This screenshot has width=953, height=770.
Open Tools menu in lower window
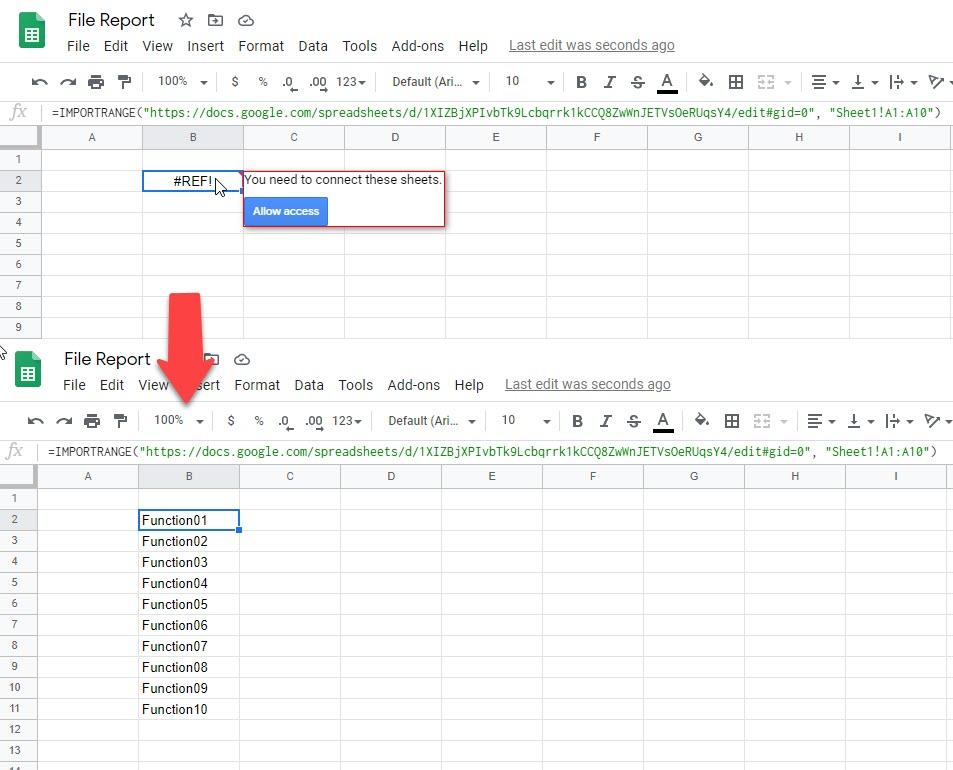click(x=356, y=385)
